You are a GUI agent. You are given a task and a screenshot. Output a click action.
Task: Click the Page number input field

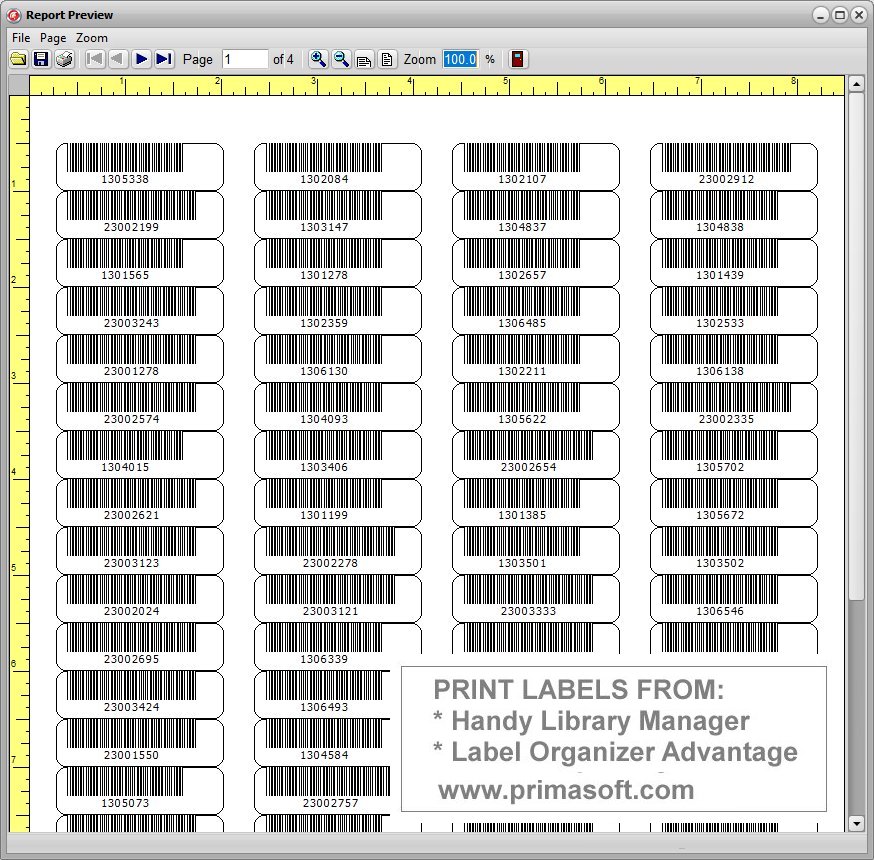coord(245,59)
